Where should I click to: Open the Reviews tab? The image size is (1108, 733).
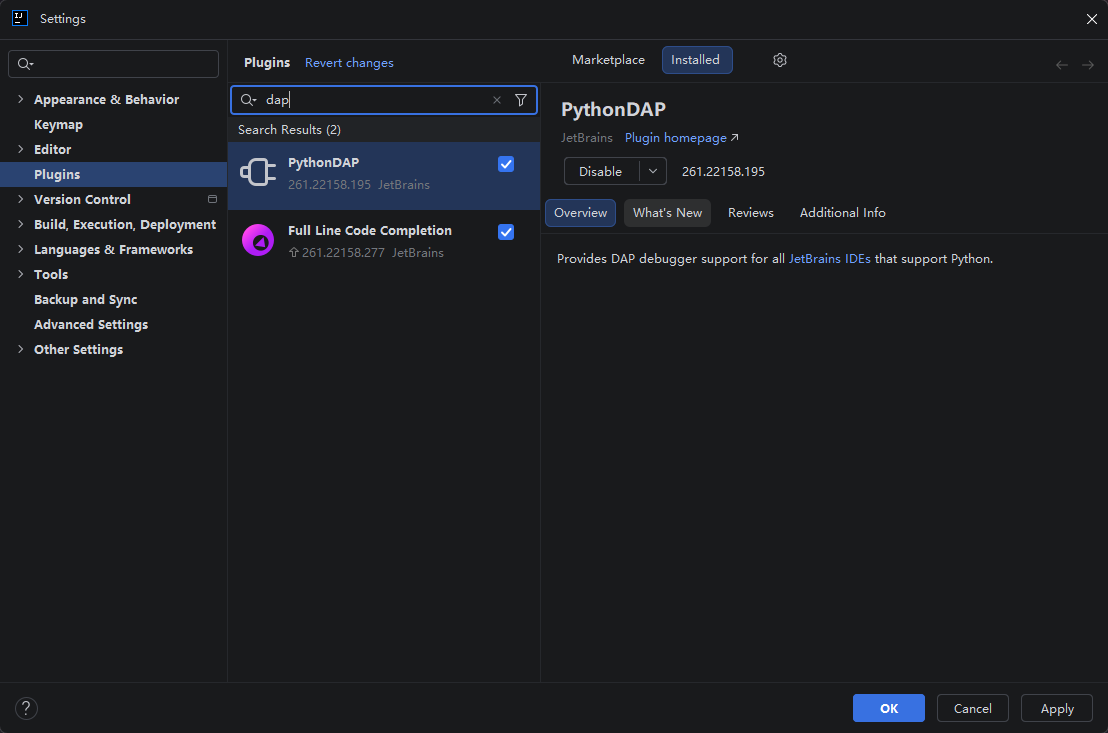750,213
